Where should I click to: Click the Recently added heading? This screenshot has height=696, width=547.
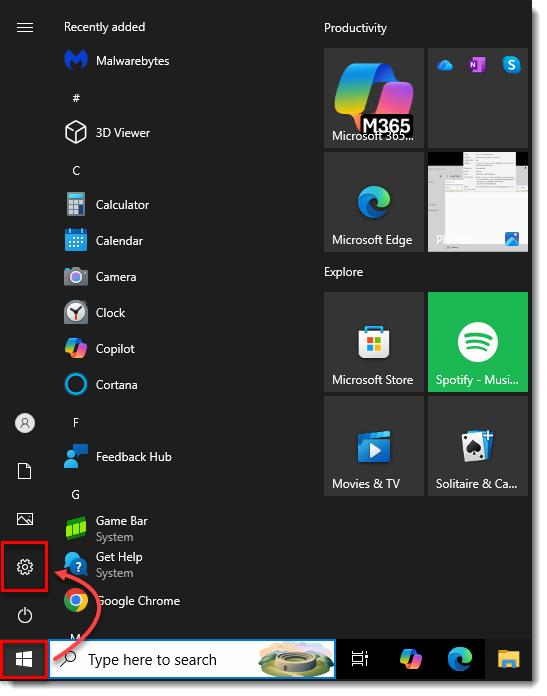coord(104,27)
